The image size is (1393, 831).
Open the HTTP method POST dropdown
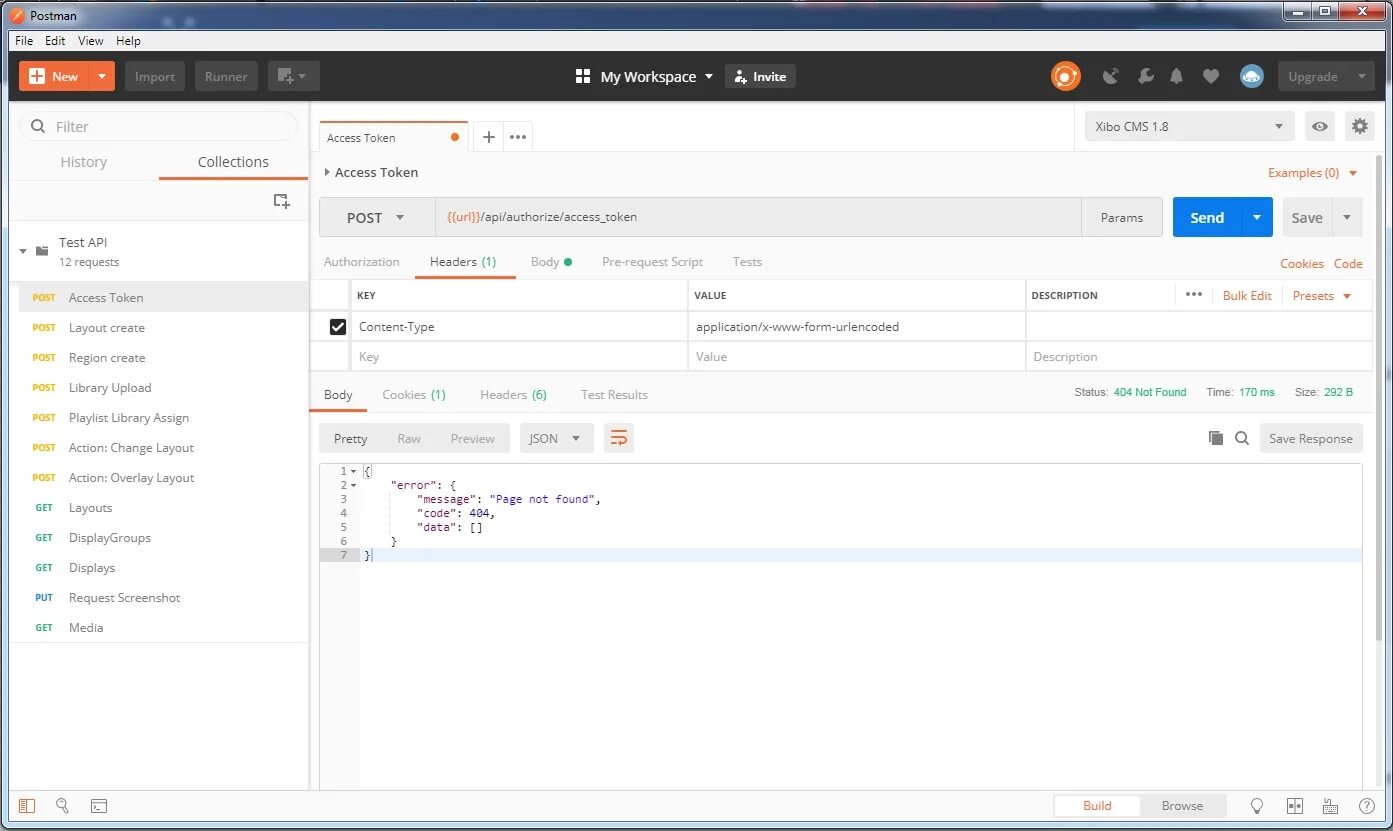click(376, 217)
